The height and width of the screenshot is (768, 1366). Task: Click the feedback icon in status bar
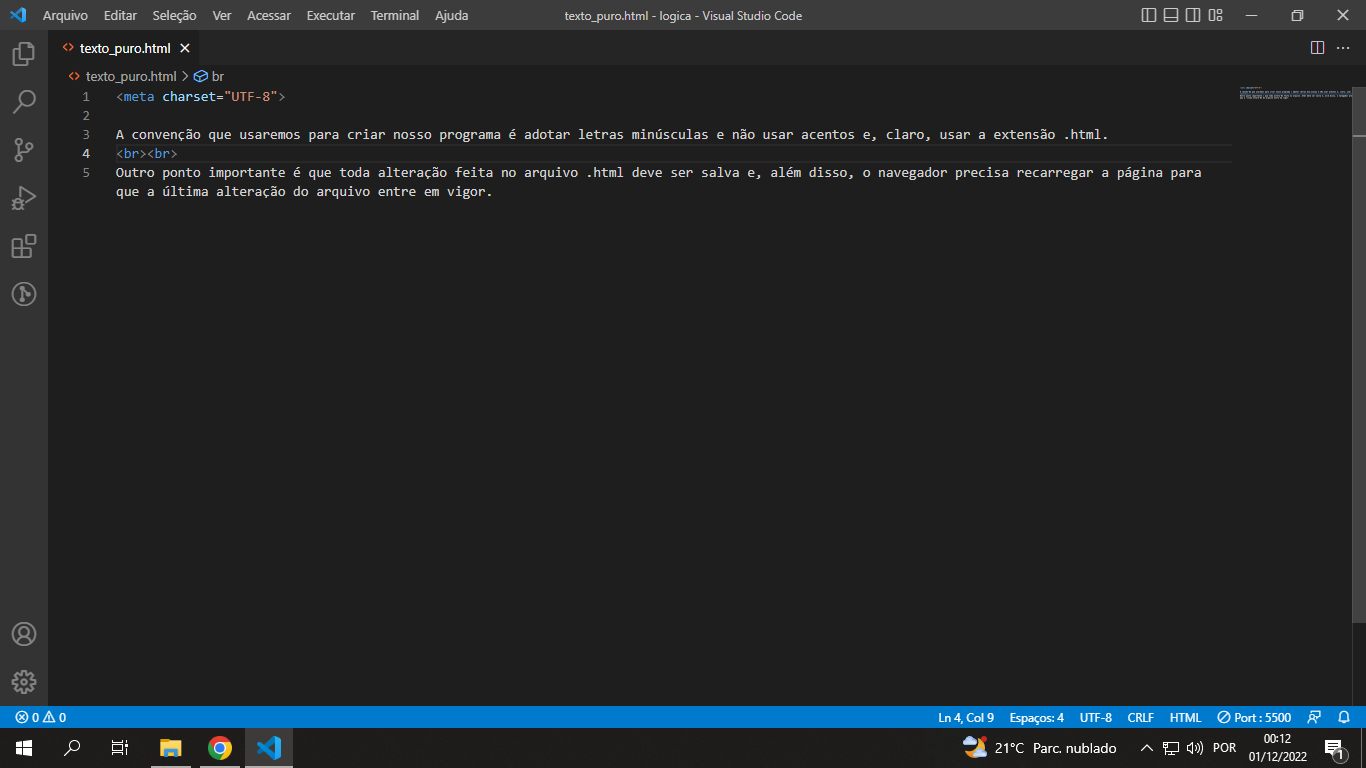[x=1315, y=717]
